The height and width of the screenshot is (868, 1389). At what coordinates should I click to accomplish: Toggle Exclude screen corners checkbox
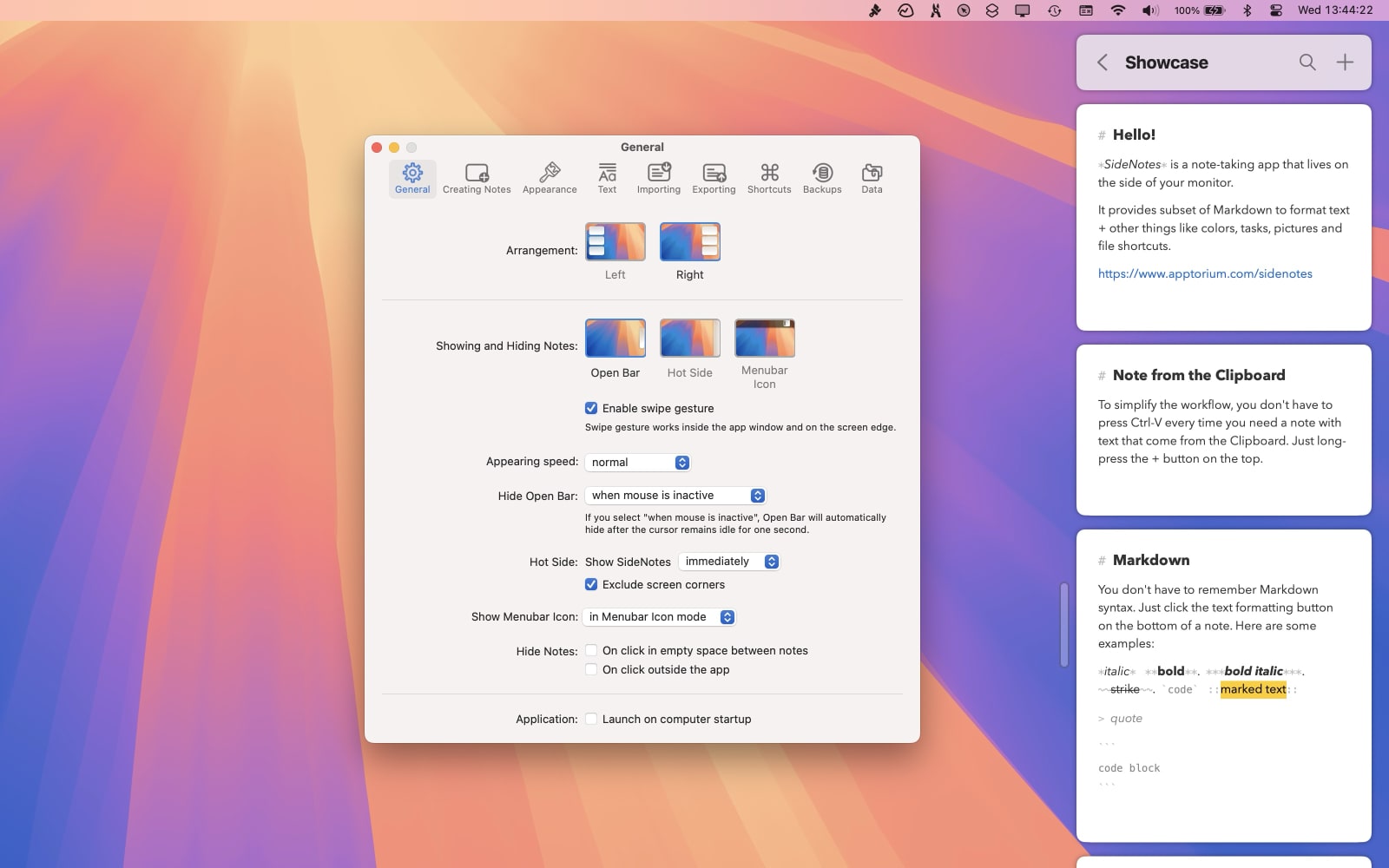coord(591,584)
